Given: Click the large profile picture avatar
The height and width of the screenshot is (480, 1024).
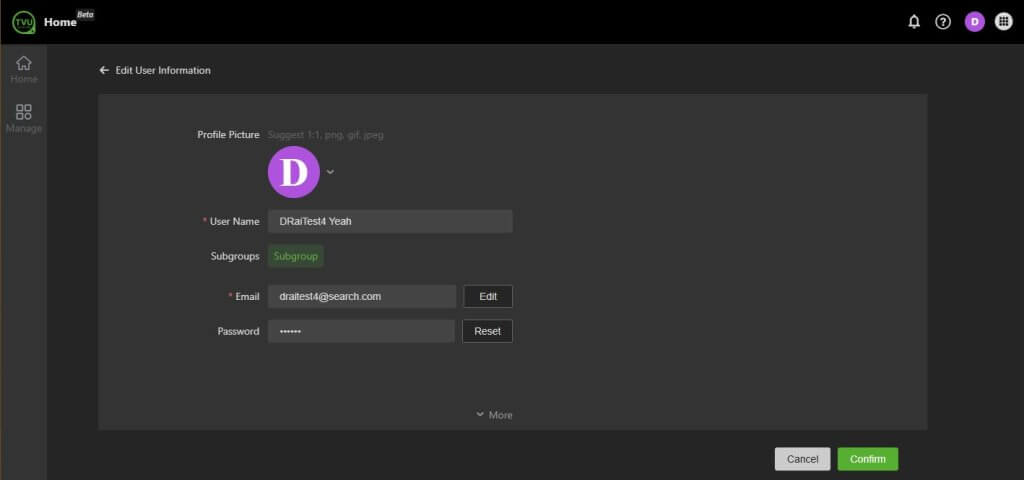Looking at the screenshot, I should pos(293,172).
